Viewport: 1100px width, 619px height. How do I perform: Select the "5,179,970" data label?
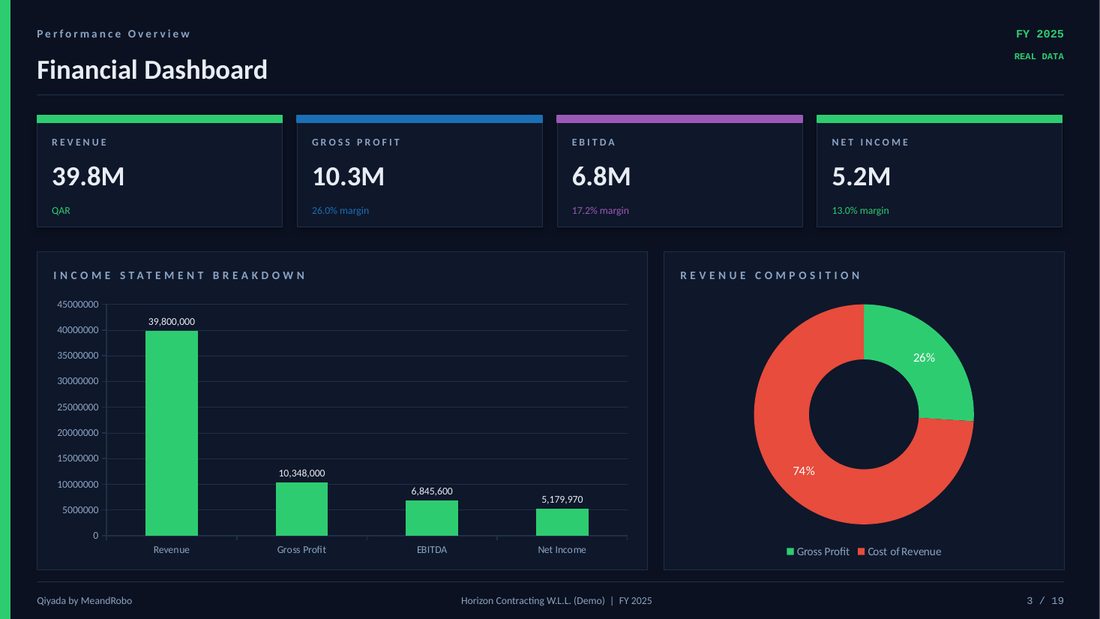click(562, 500)
